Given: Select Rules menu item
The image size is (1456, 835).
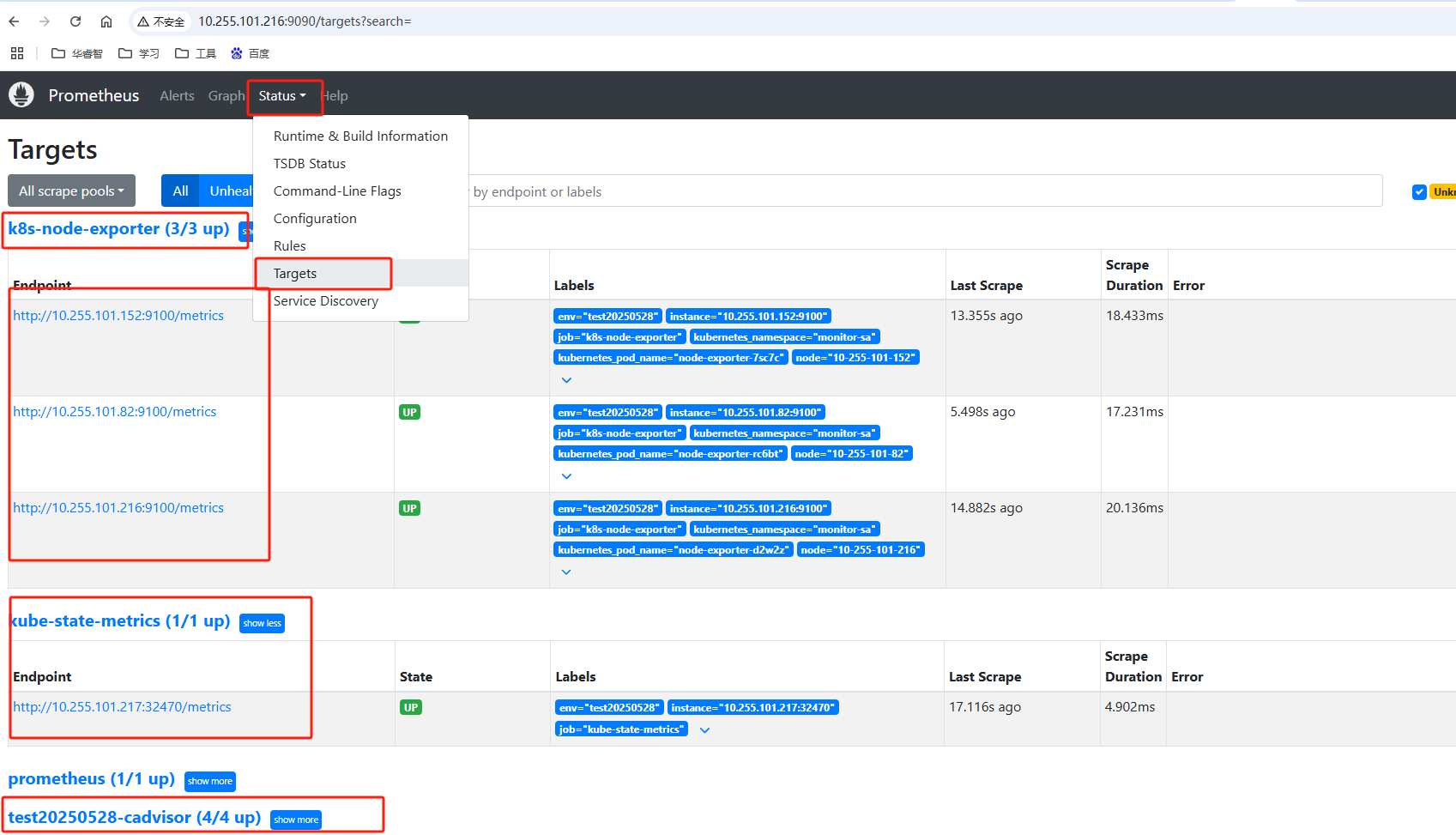Looking at the screenshot, I should click(x=360, y=245).
